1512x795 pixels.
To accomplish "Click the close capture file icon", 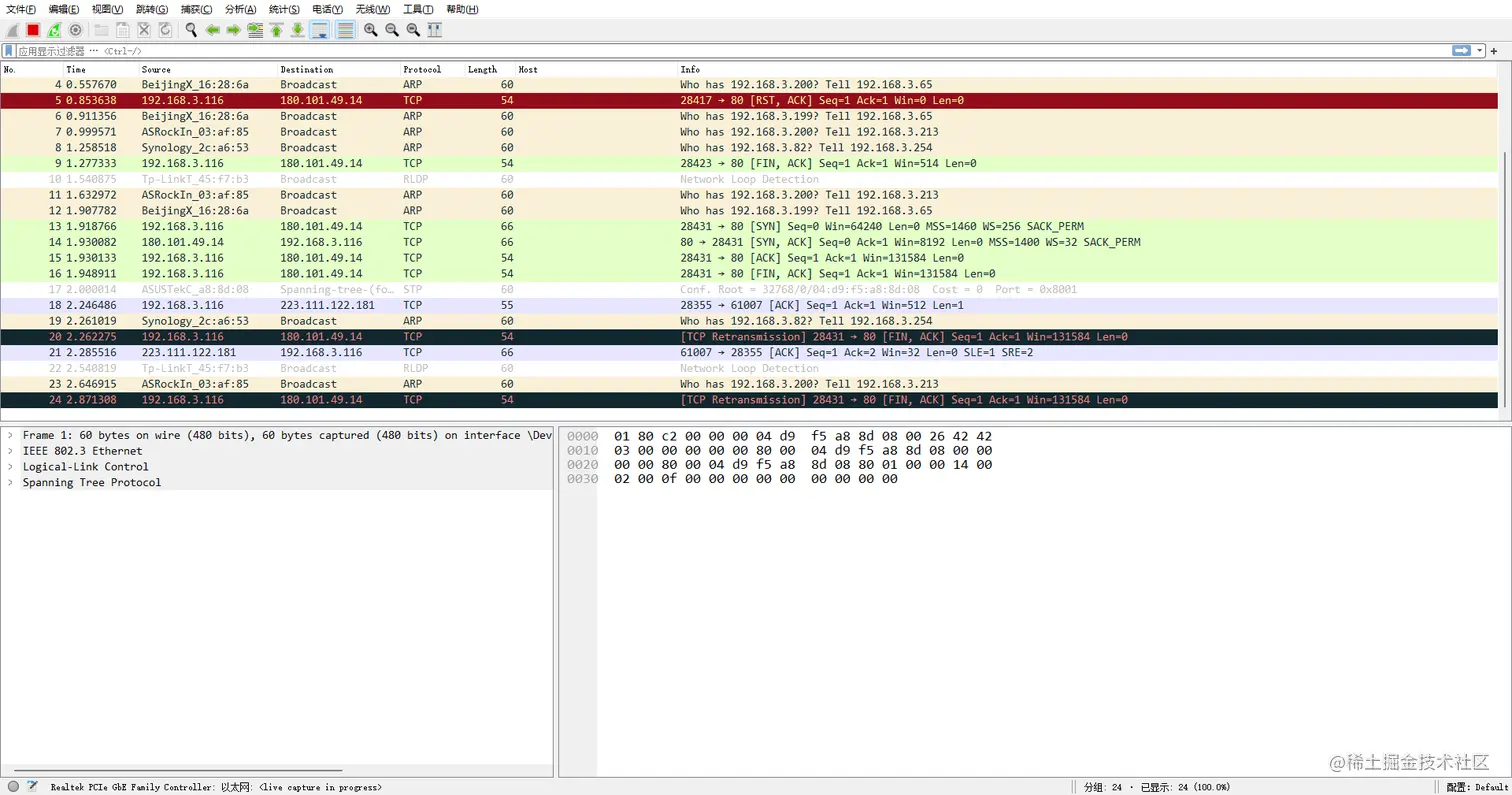I will pos(144,30).
